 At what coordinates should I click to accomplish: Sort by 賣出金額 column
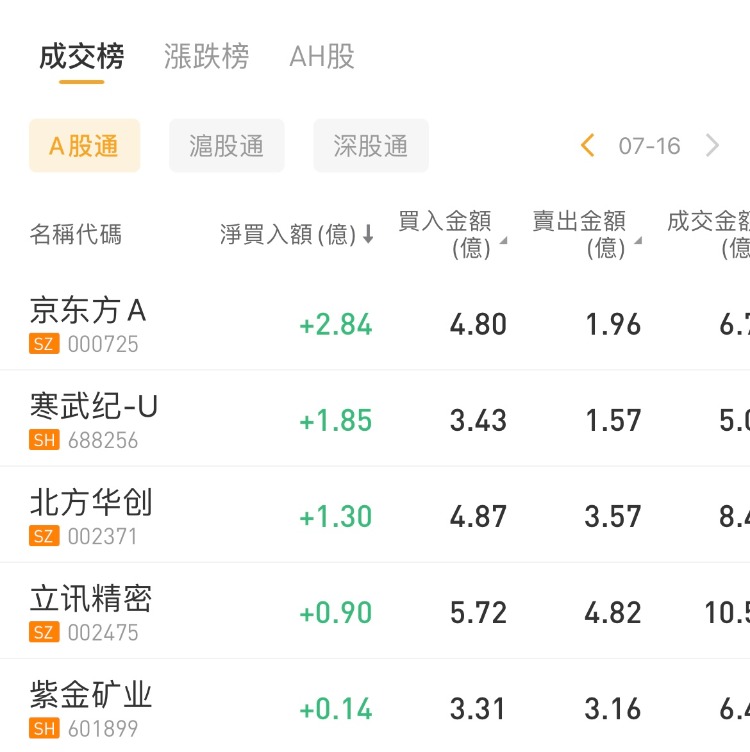point(586,234)
